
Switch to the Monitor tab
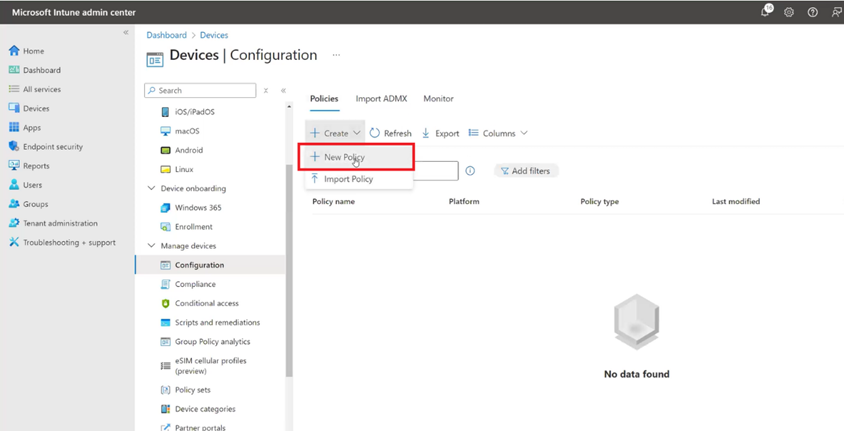click(x=438, y=99)
